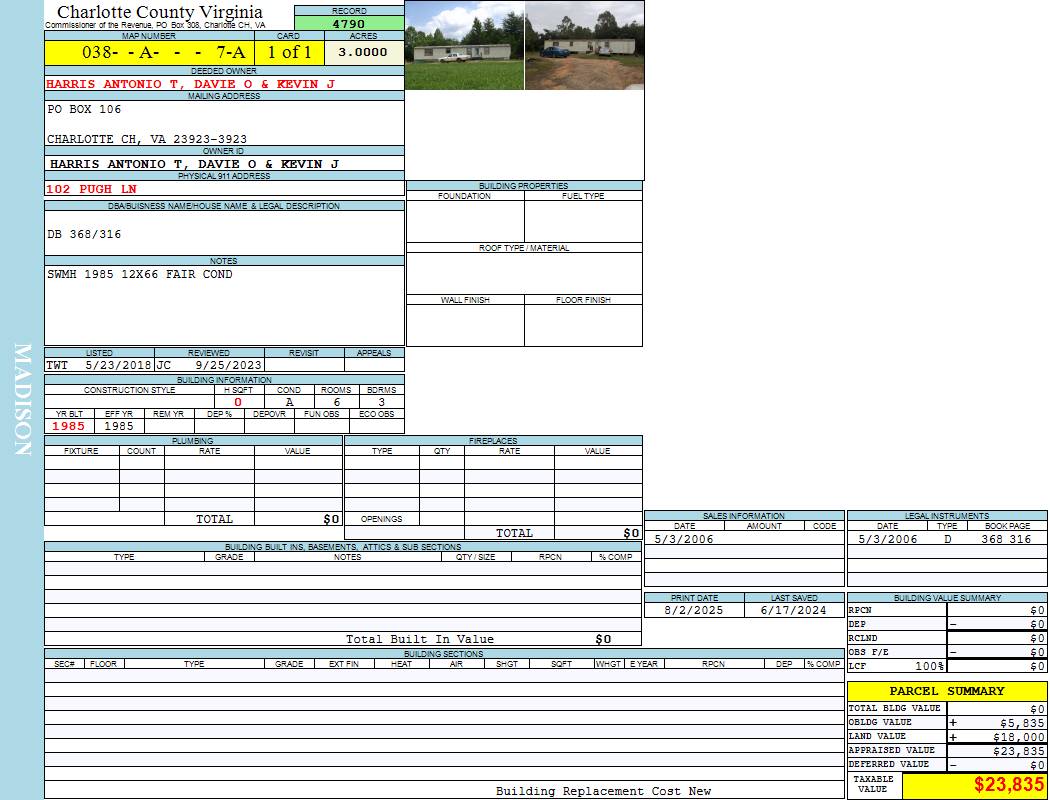1050x800 pixels.
Task: Click the taxable value $23,835 in red
Action: tap(1009, 785)
